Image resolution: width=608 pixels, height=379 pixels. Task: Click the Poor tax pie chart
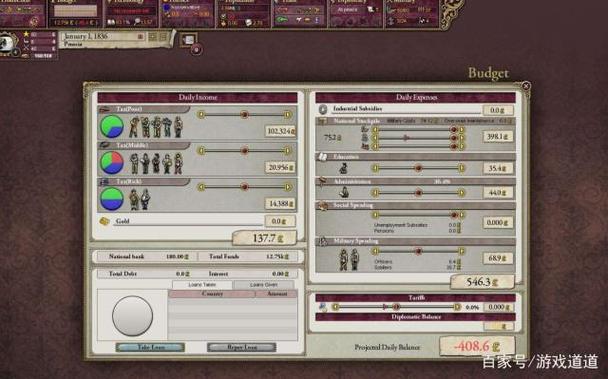(x=112, y=126)
